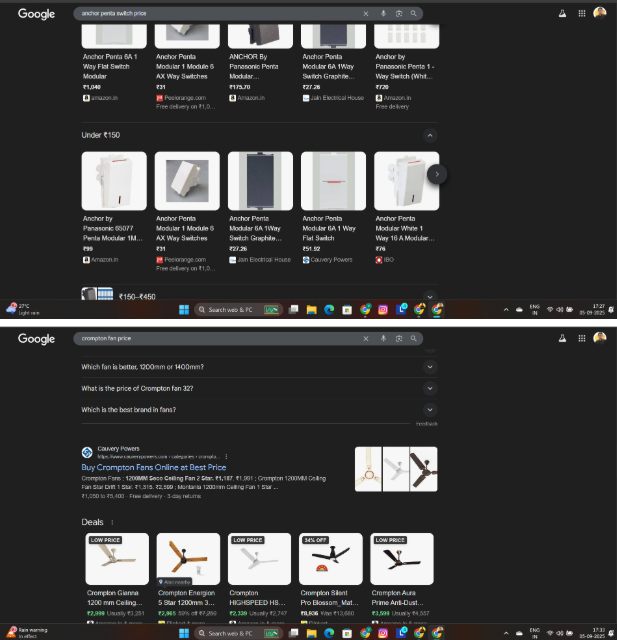Open 'Anchor by Panasonic Penta 1-Way Switch' ₹720 listing
Screen dimensions: 617x640
coord(405,67)
